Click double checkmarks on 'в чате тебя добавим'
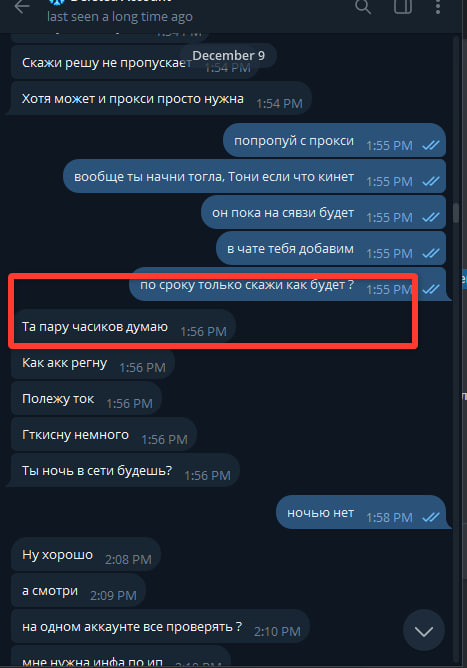 point(431,253)
